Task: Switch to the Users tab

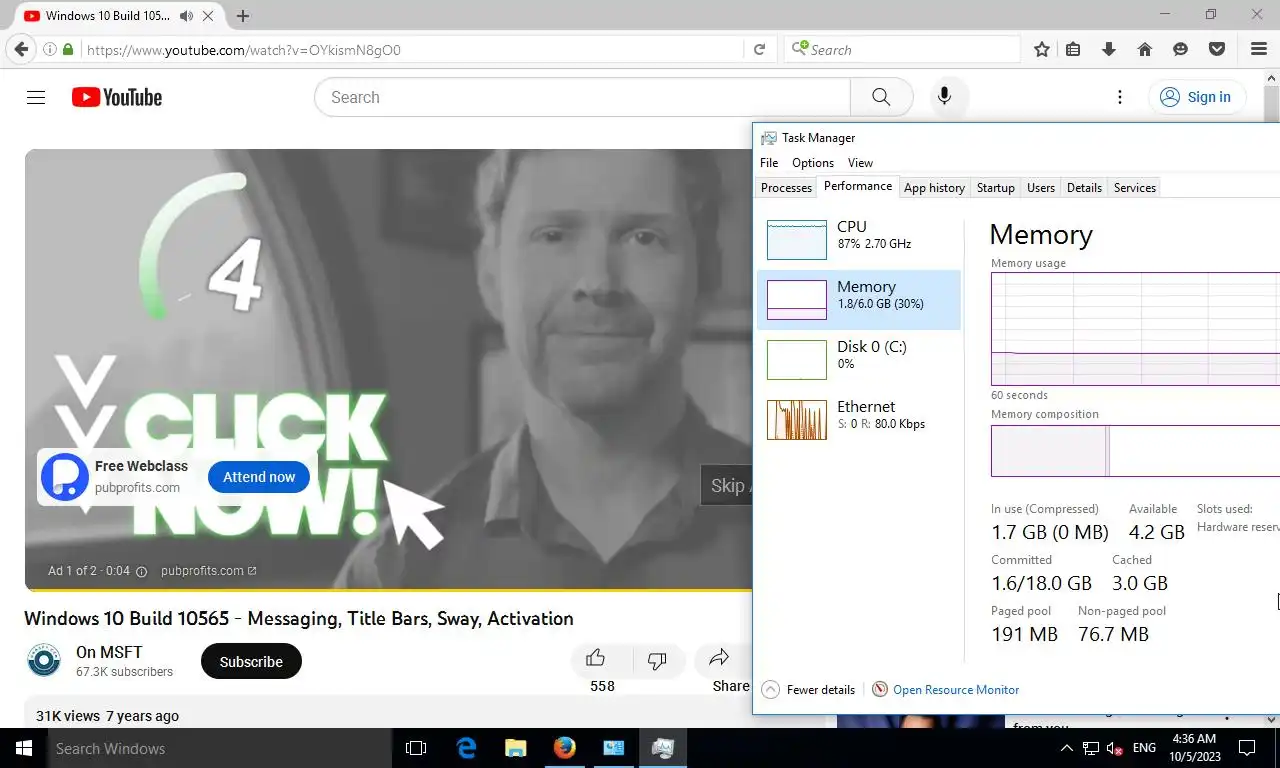Action: coord(1041,188)
